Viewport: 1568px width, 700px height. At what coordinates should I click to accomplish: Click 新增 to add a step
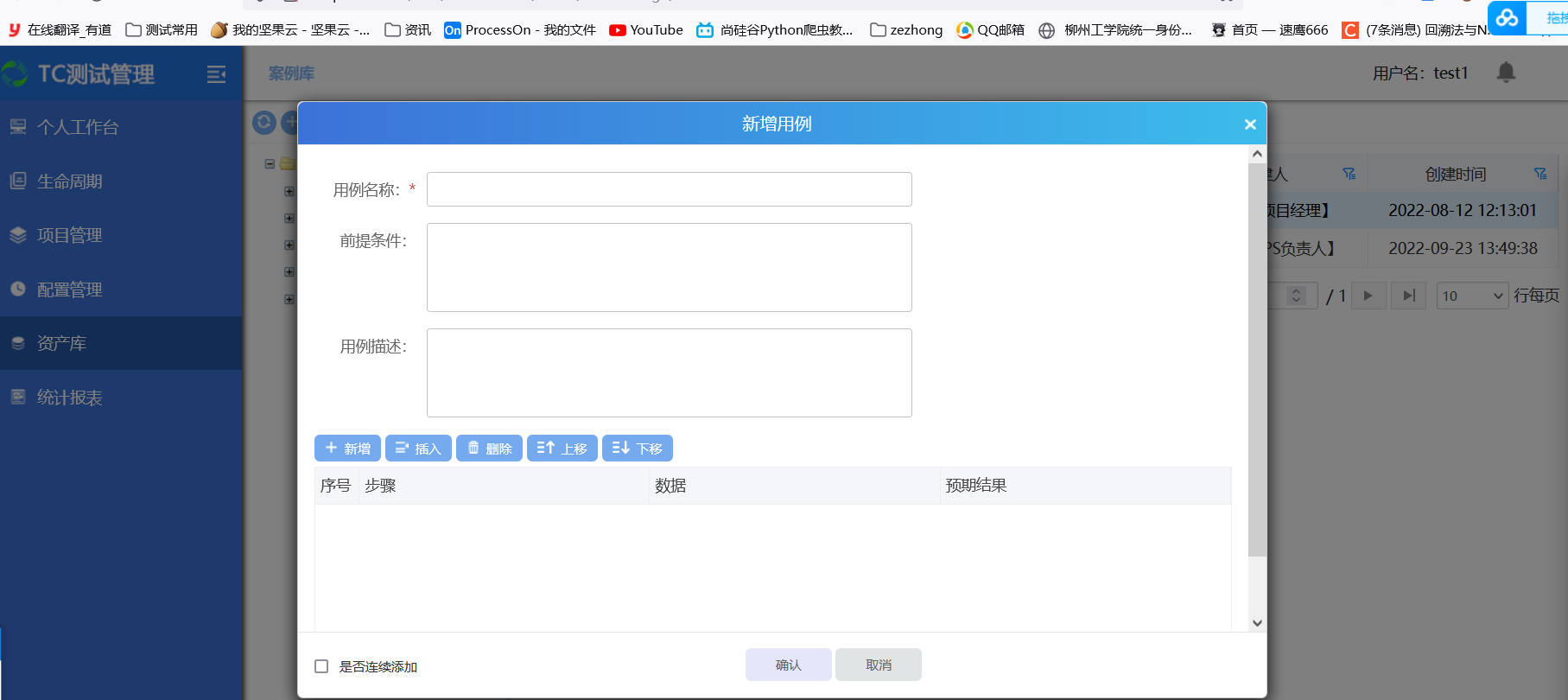point(347,449)
